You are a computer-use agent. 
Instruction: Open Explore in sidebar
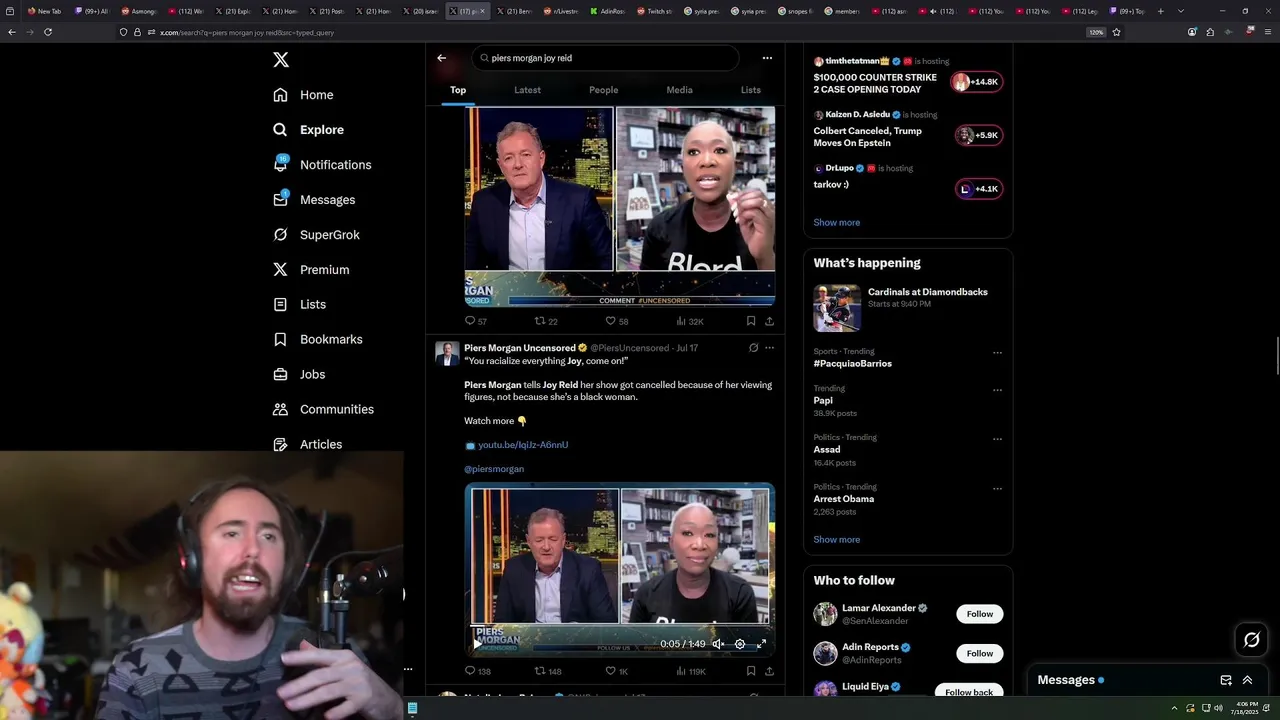point(309,130)
